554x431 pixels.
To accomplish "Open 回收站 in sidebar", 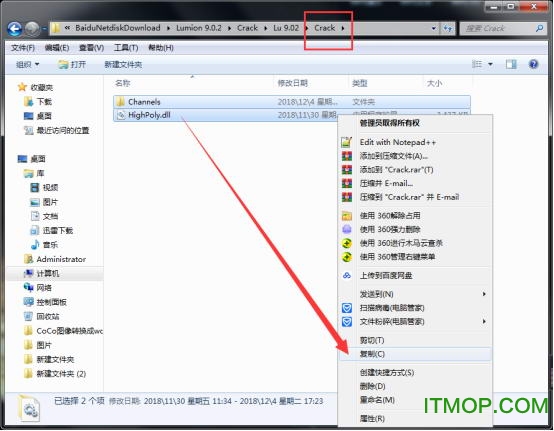I will [48, 317].
